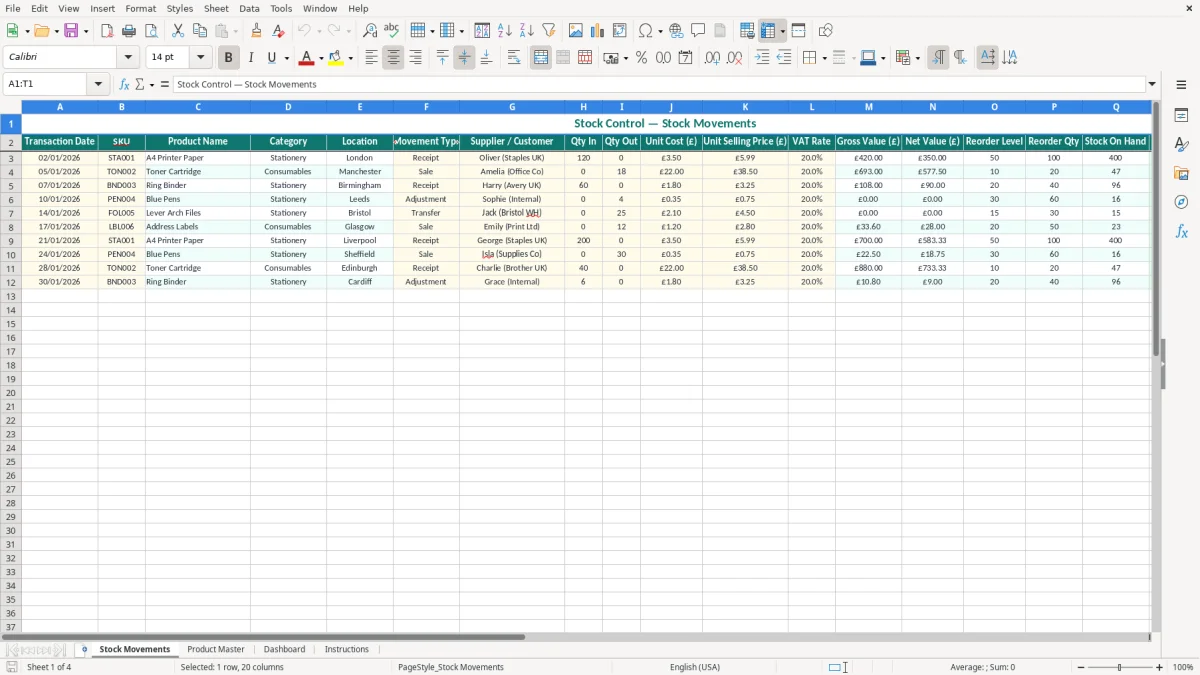Click the Print icon
This screenshot has width=1200, height=675.
click(129, 31)
